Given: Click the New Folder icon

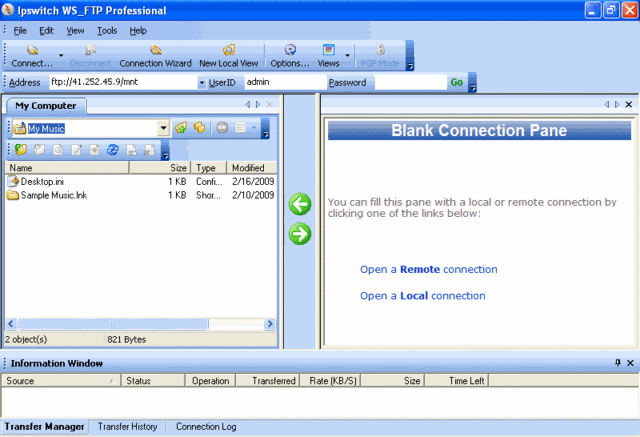Looking at the screenshot, I should pos(20,150).
